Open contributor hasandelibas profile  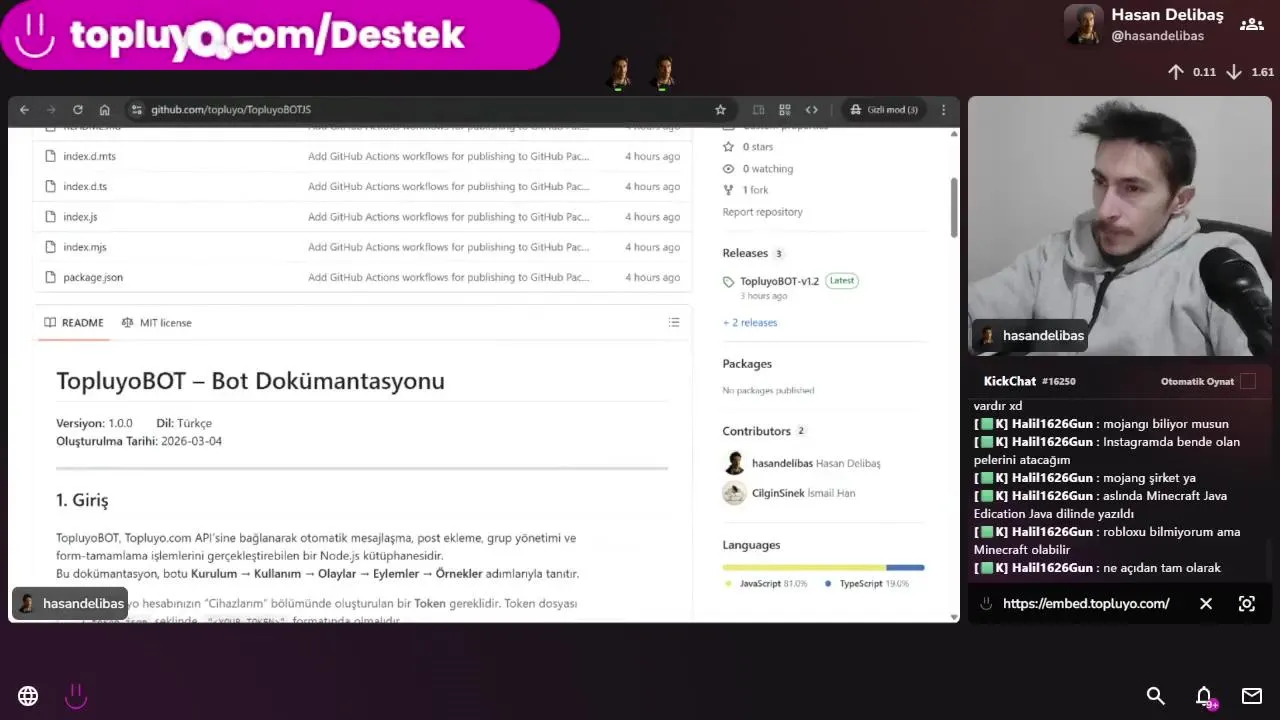tap(783, 463)
